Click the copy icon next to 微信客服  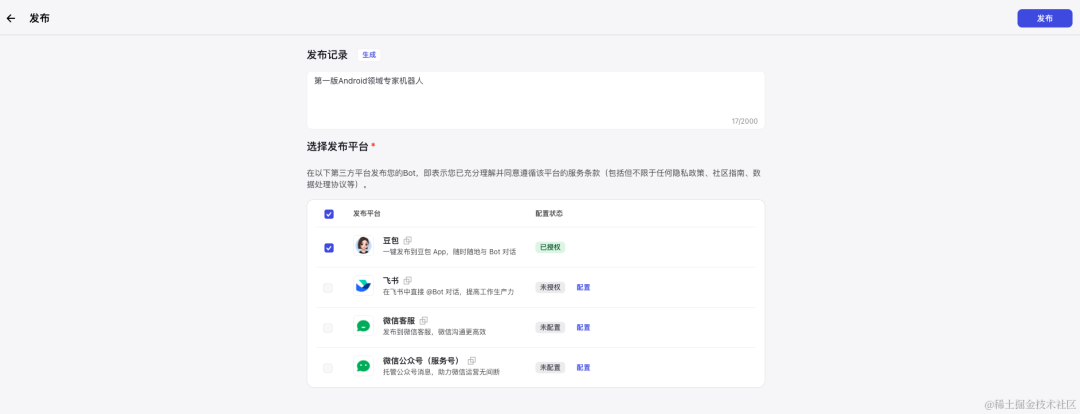424,320
